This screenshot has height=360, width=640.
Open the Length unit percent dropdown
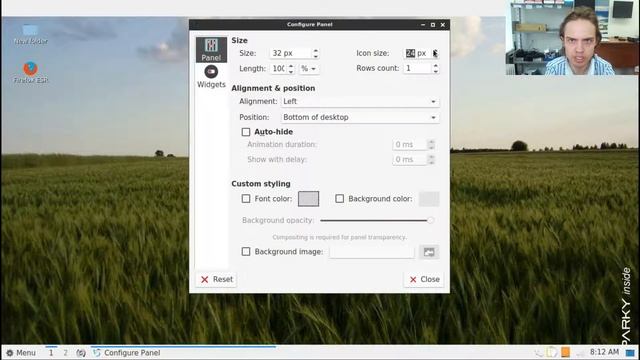point(309,69)
